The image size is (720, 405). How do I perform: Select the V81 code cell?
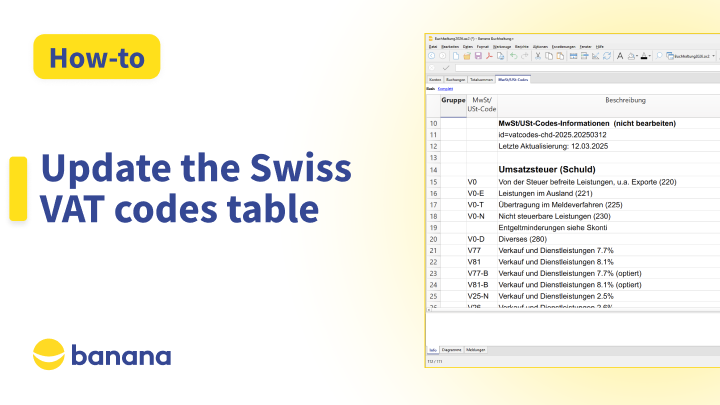click(482, 262)
